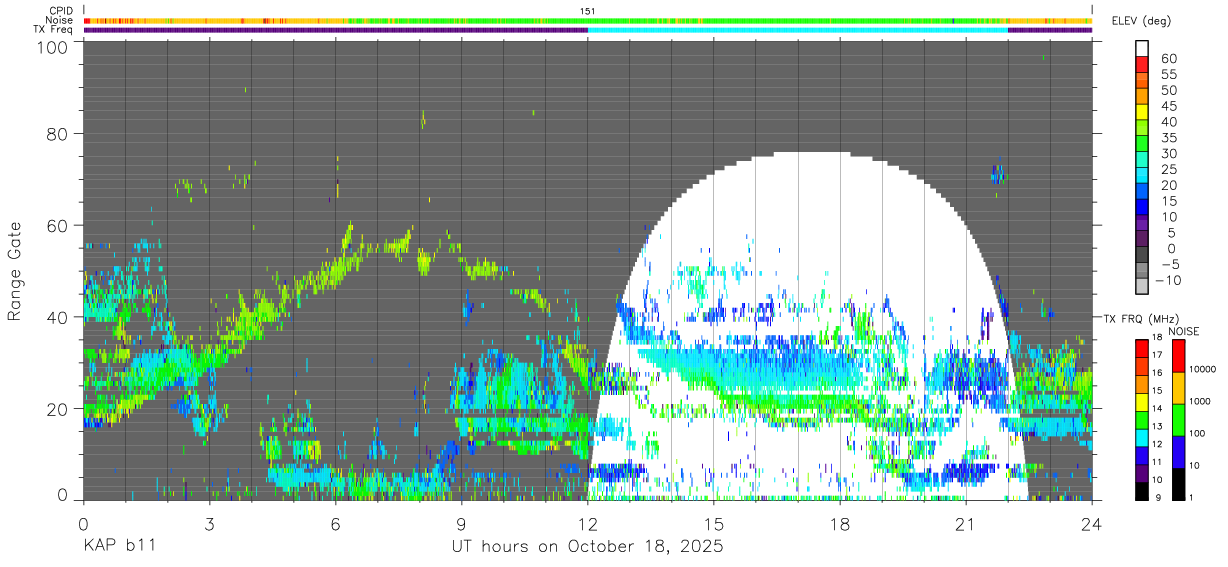Click the 40 label on the Range Gate axis
The height and width of the screenshot is (567, 1228).
(x=59, y=317)
